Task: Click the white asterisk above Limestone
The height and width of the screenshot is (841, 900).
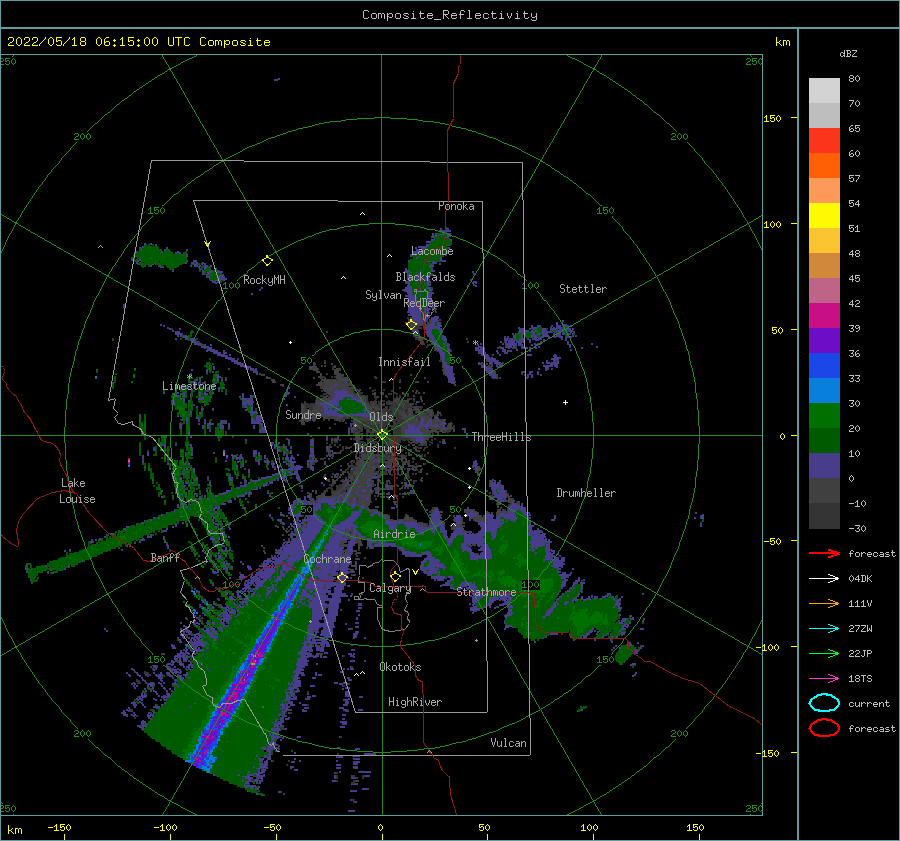Action: tap(189, 377)
